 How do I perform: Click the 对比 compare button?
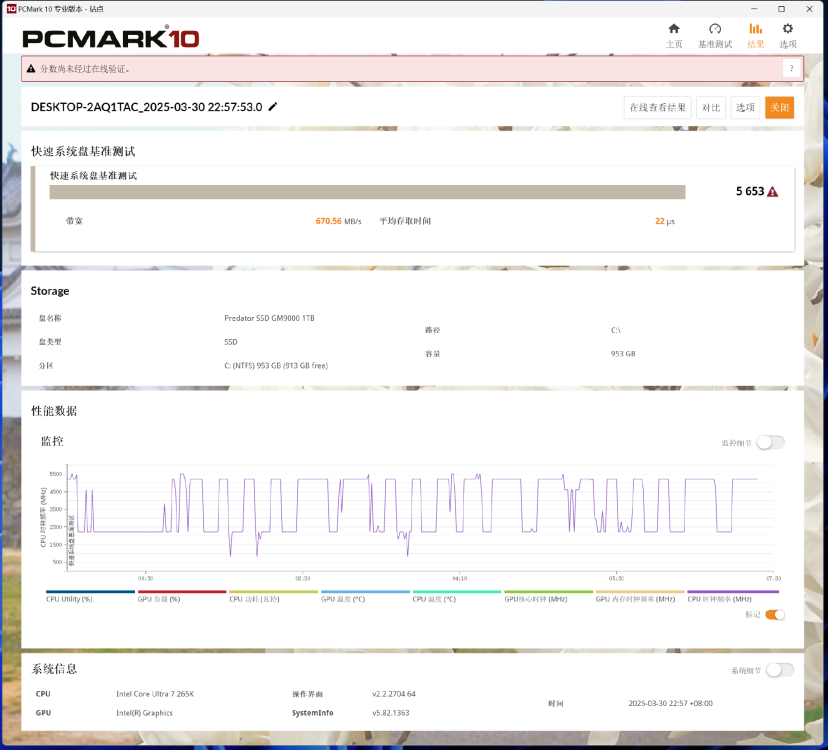tap(711, 108)
